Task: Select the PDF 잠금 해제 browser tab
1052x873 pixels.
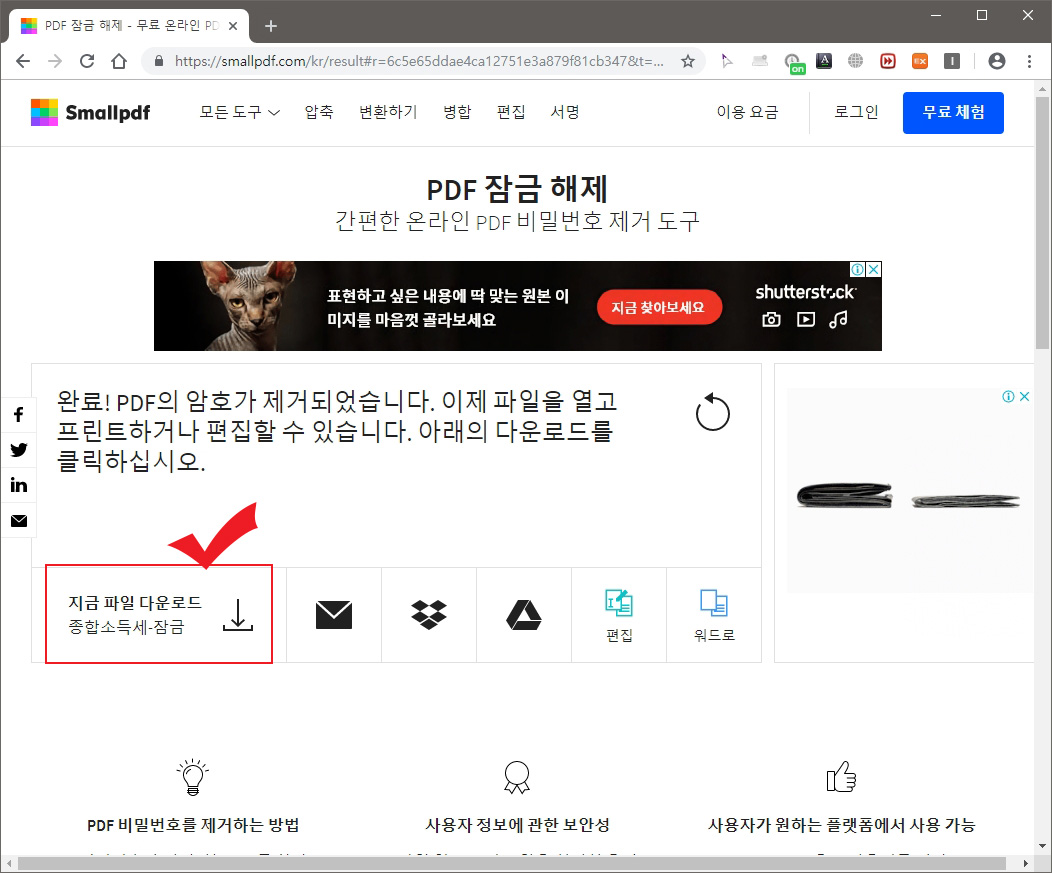Action: tap(129, 25)
